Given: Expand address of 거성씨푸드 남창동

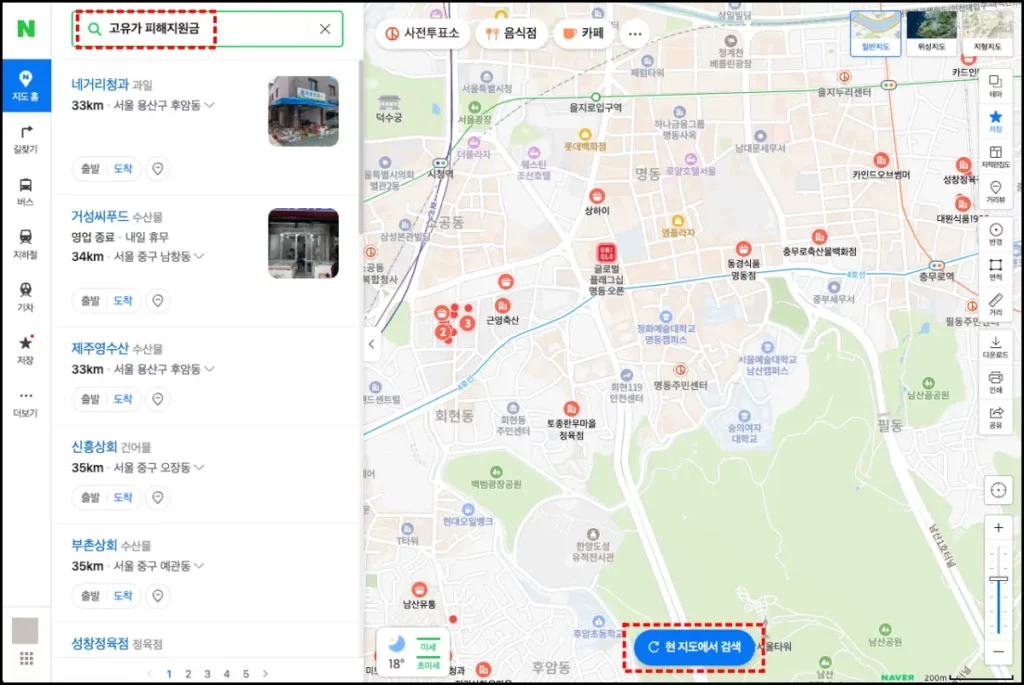Looking at the screenshot, I should click(x=199, y=257).
